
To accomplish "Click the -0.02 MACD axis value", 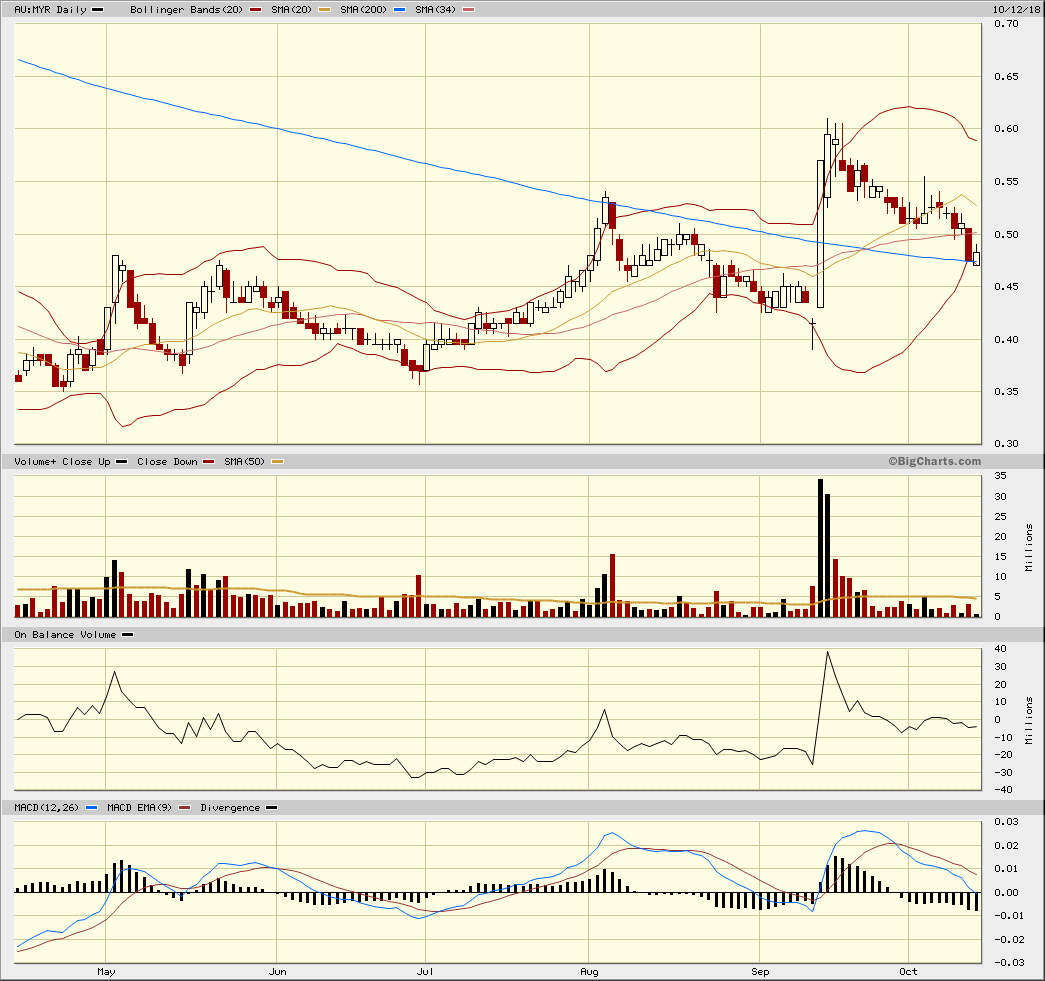I will click(1008, 939).
